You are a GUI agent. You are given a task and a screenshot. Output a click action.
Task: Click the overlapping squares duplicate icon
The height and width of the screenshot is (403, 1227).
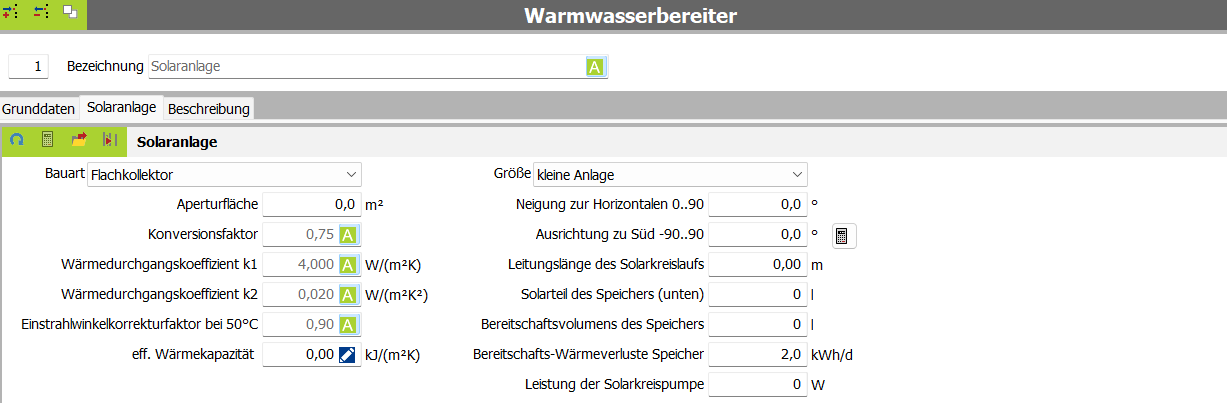point(70,12)
